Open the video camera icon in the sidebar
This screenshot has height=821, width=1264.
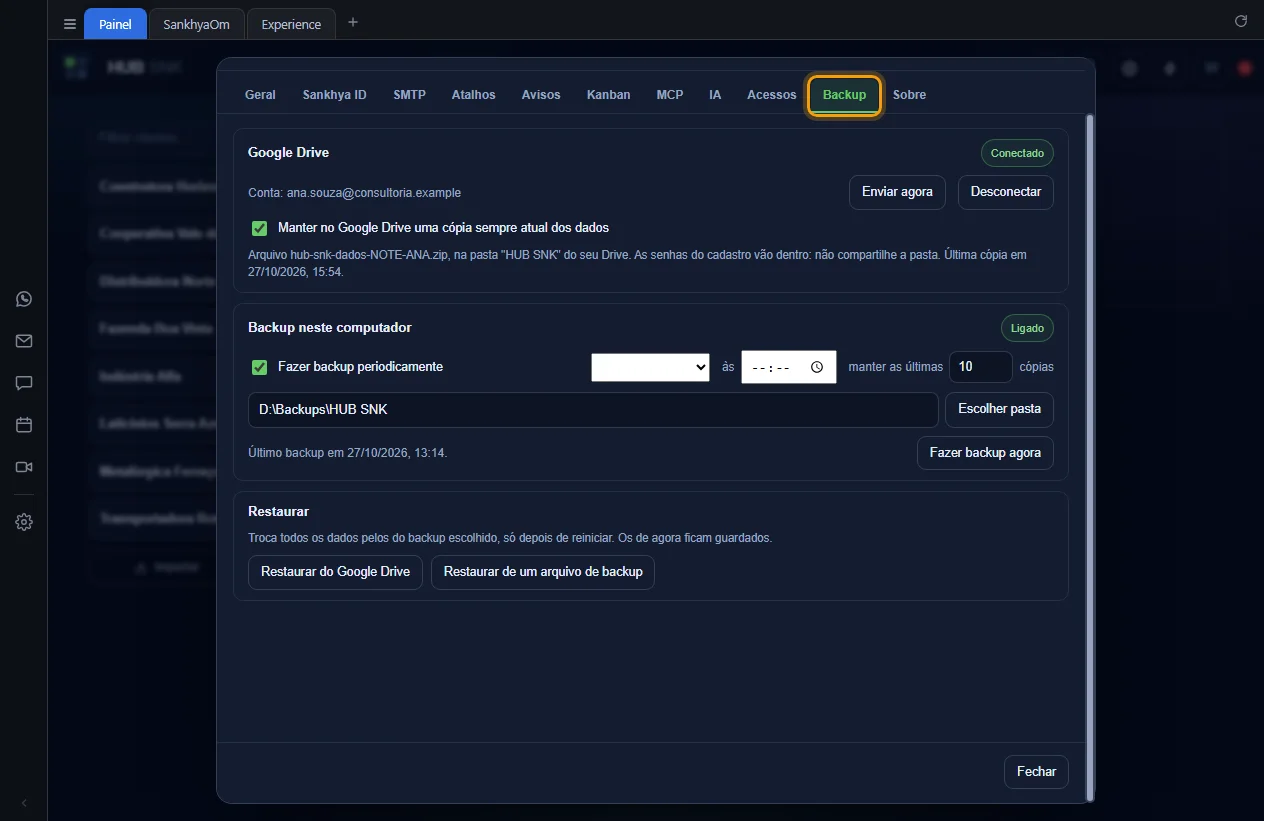tap(24, 467)
